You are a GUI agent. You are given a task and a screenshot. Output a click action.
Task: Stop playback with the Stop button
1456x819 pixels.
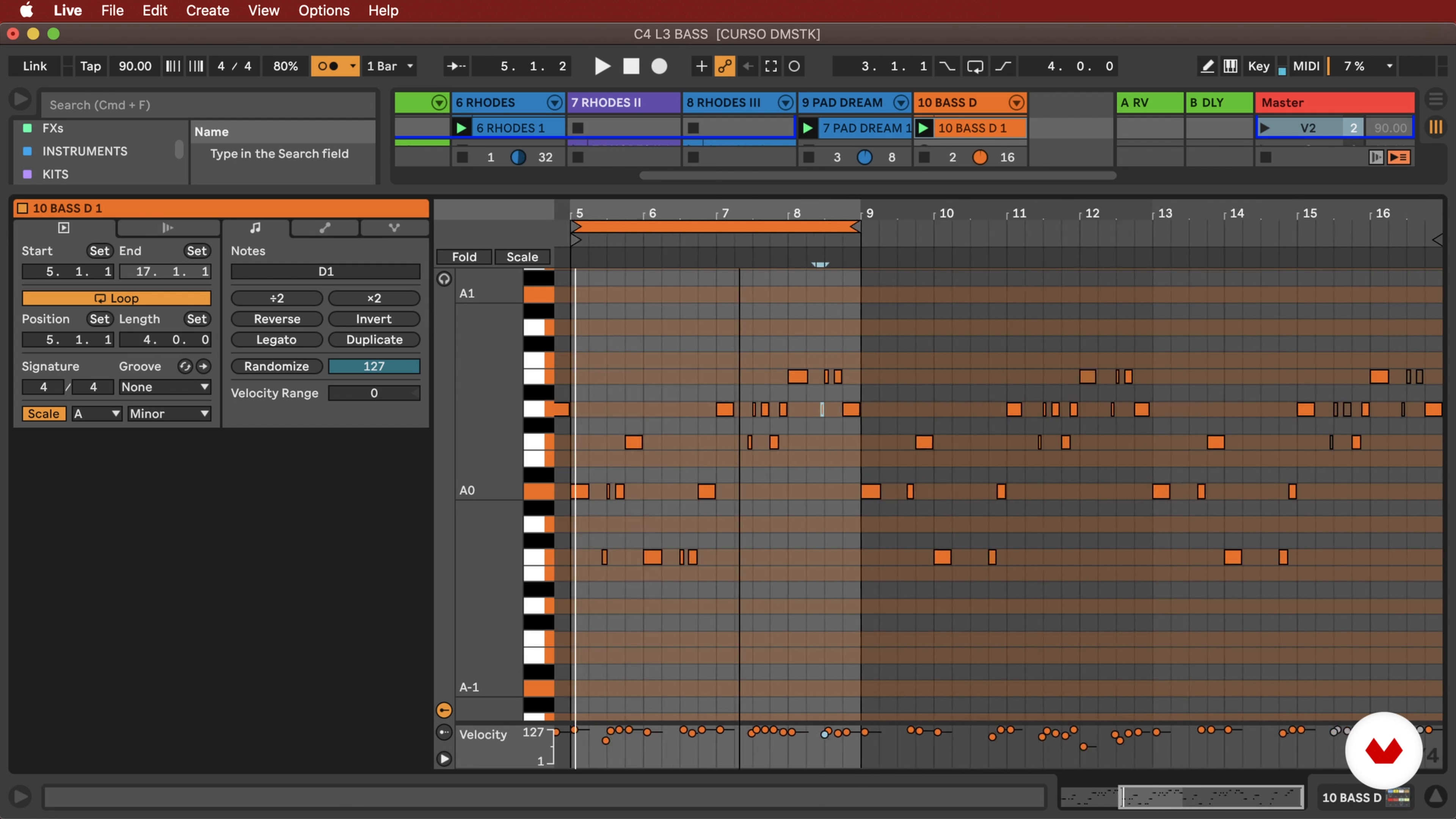click(x=631, y=66)
